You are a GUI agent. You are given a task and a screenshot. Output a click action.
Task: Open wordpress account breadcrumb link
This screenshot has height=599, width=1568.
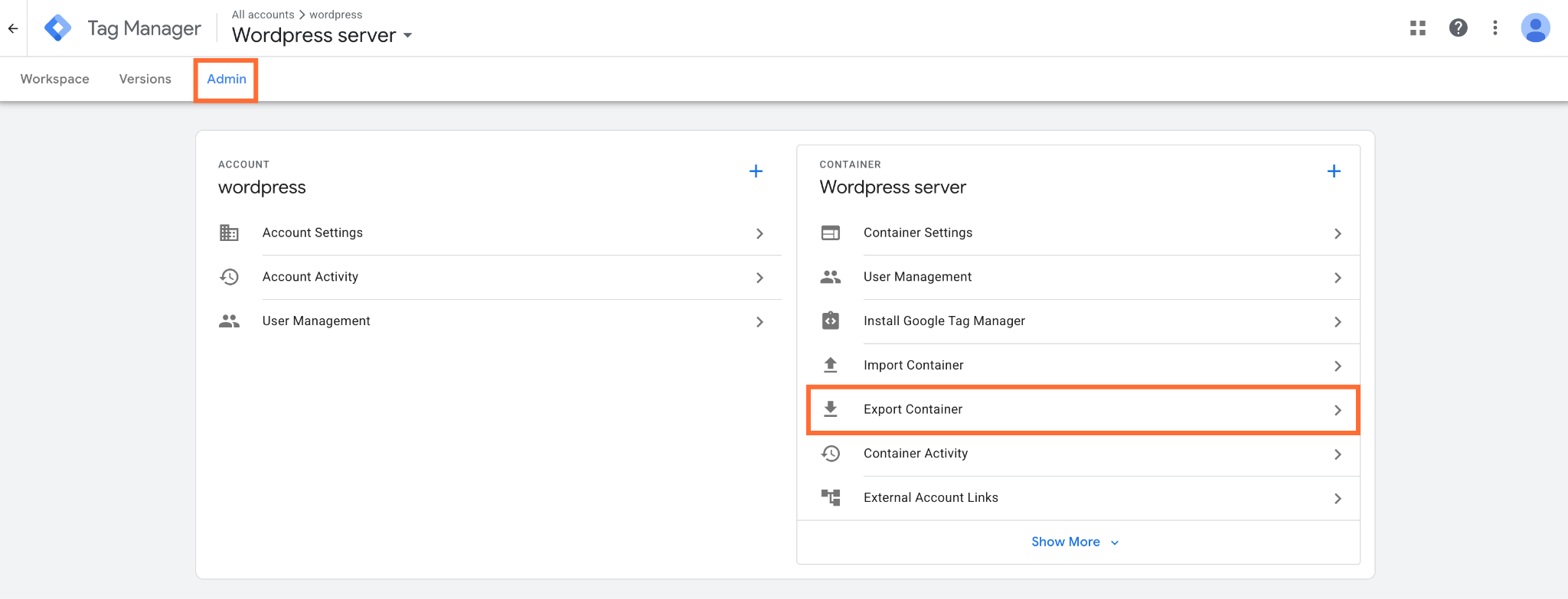(x=336, y=15)
